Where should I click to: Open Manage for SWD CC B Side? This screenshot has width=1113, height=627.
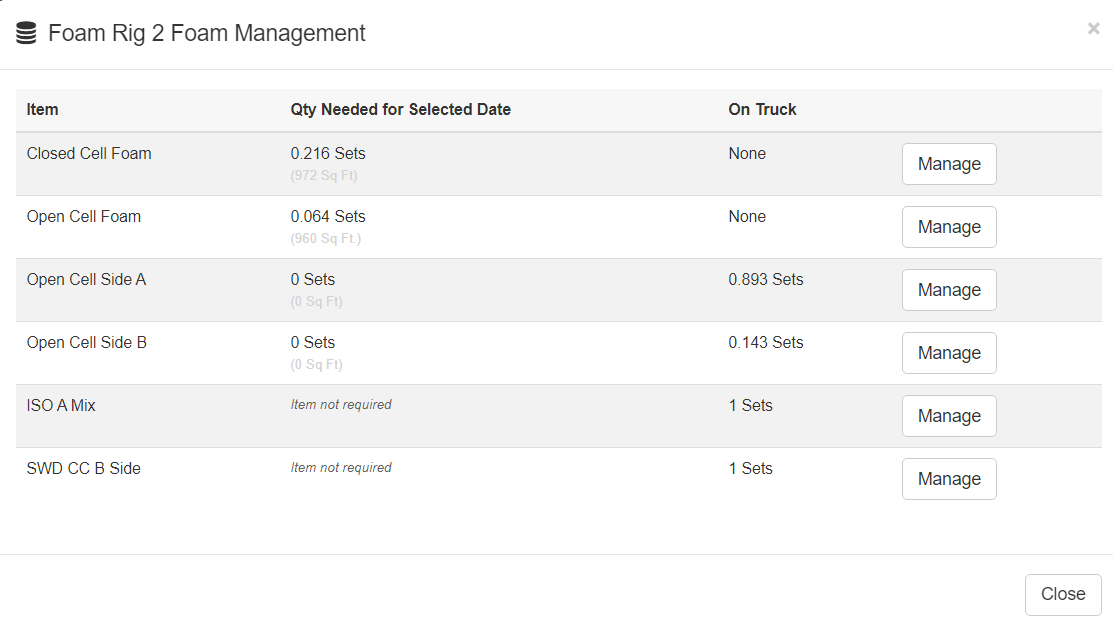(948, 479)
